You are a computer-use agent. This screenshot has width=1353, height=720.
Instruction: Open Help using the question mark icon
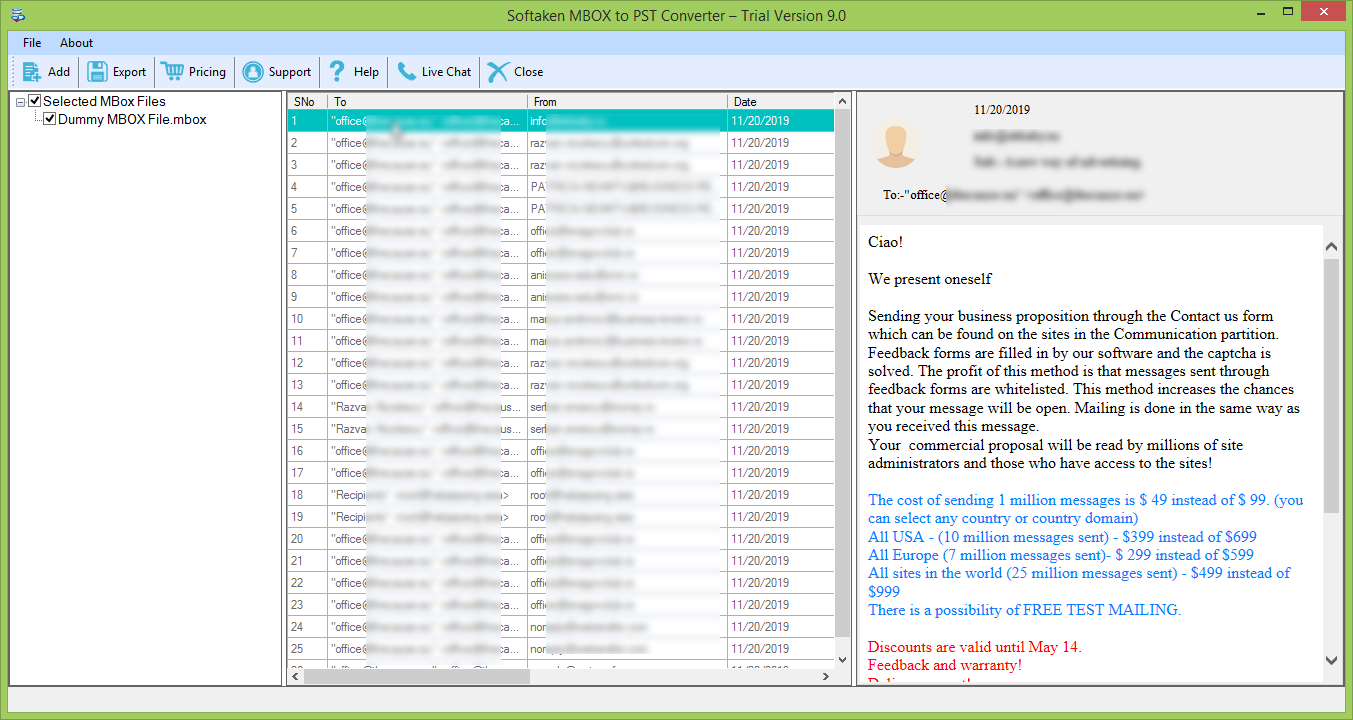coord(336,71)
